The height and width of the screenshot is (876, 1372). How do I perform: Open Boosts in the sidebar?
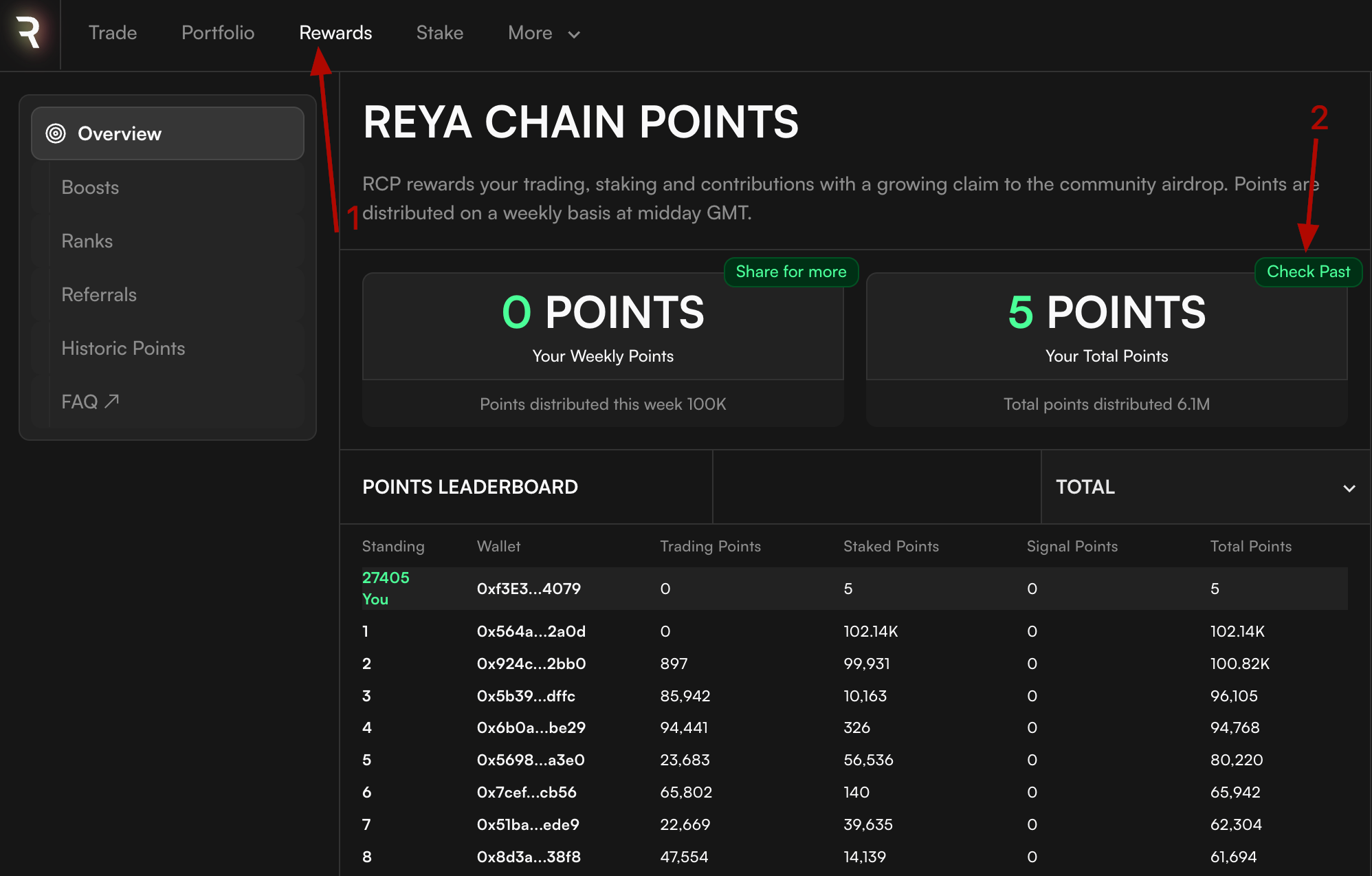point(168,187)
